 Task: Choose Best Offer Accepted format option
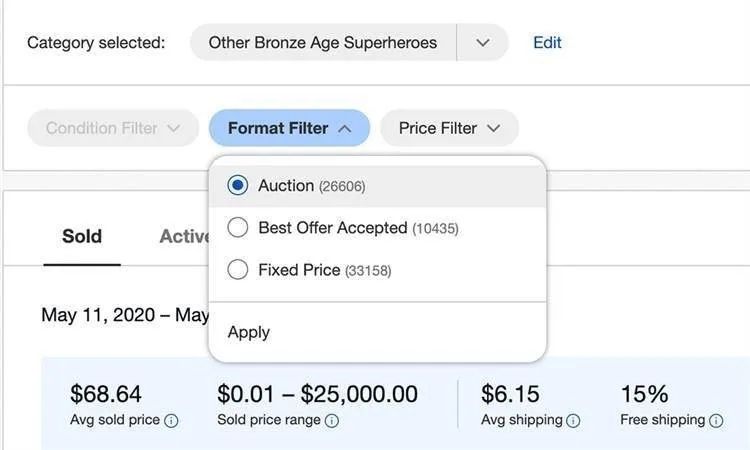[238, 228]
